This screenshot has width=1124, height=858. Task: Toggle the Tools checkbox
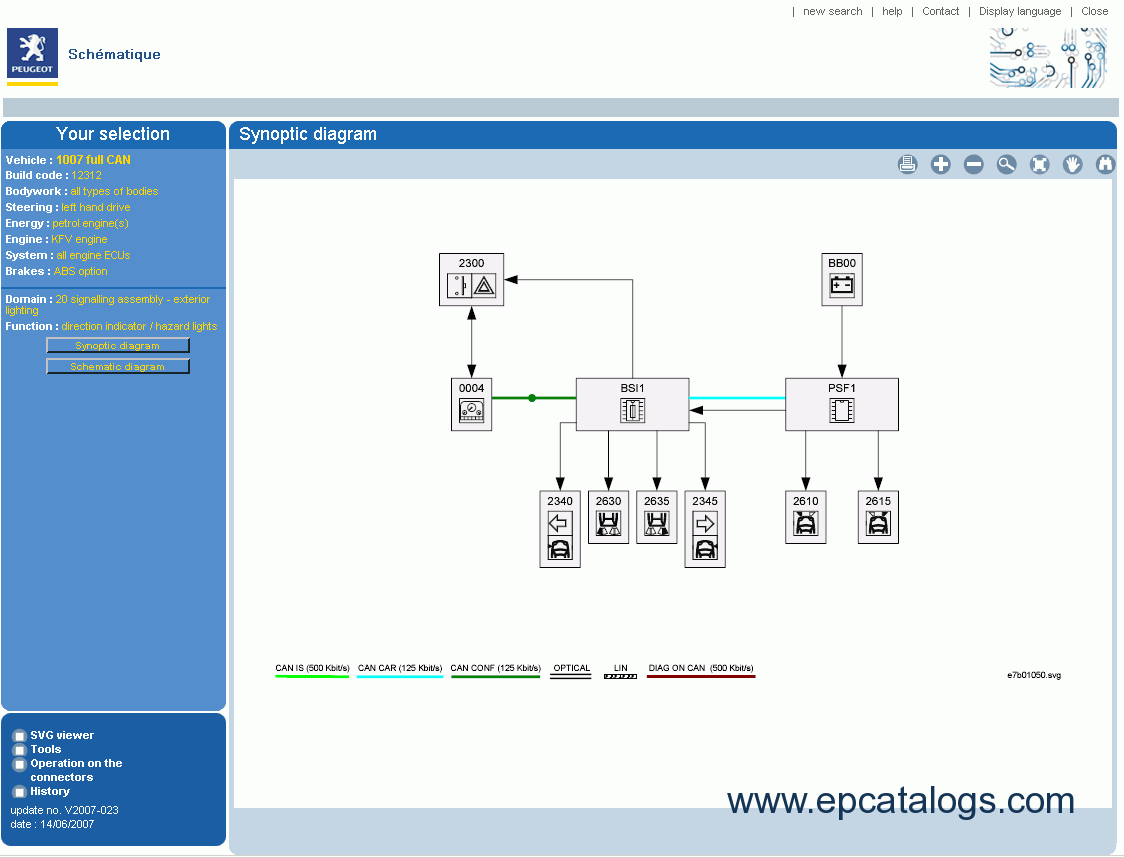tap(19, 750)
